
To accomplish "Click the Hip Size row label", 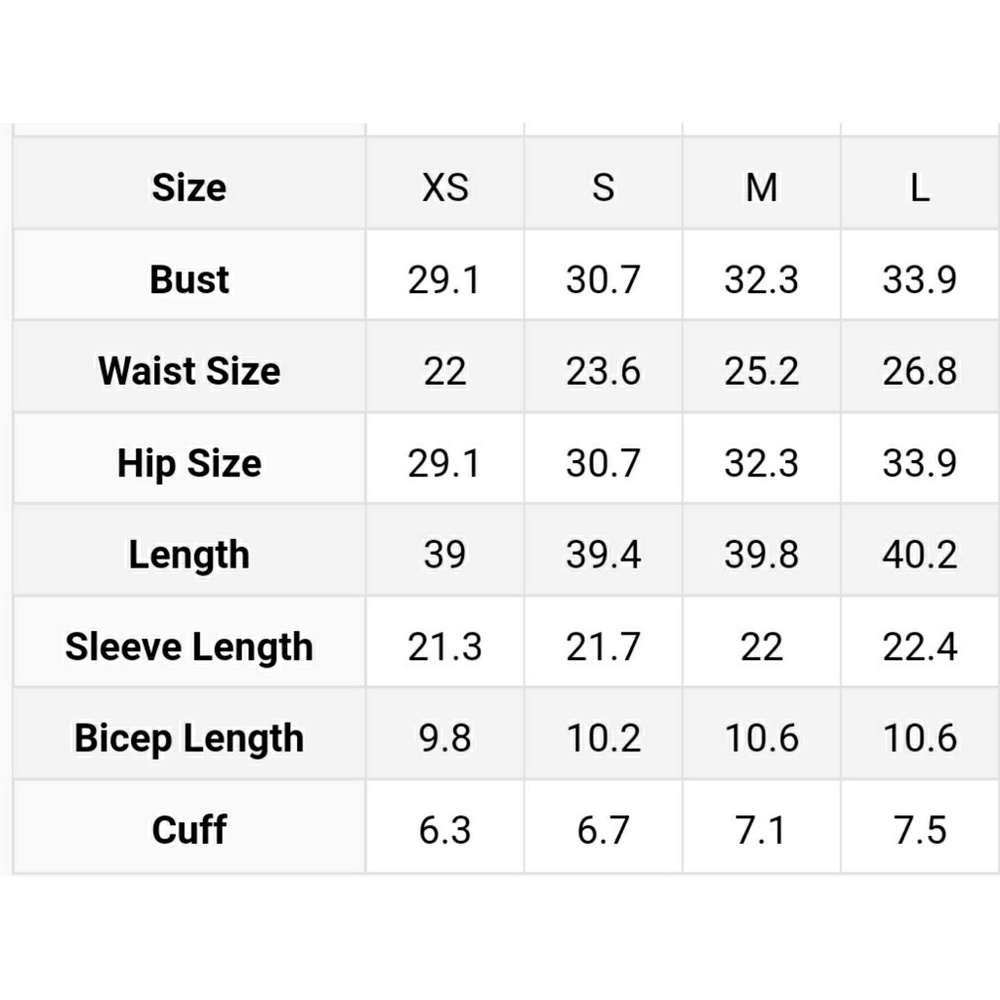I will 189,463.
